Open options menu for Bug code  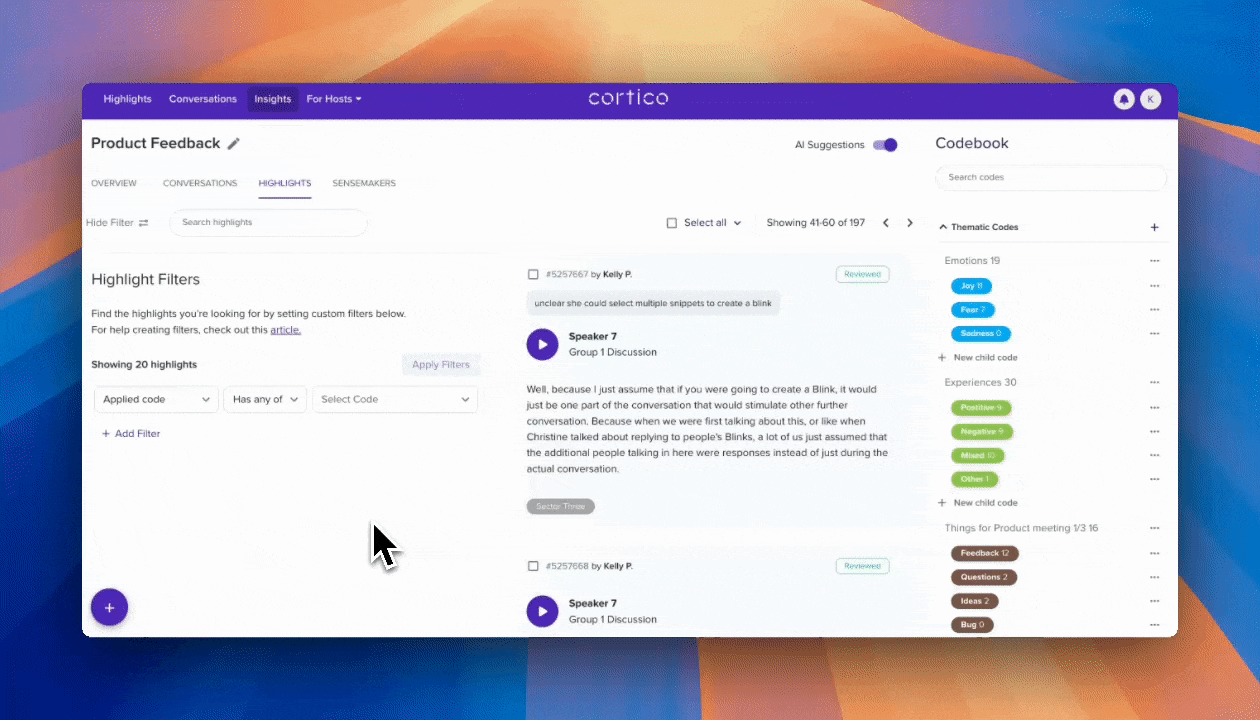pyautogui.click(x=1154, y=625)
